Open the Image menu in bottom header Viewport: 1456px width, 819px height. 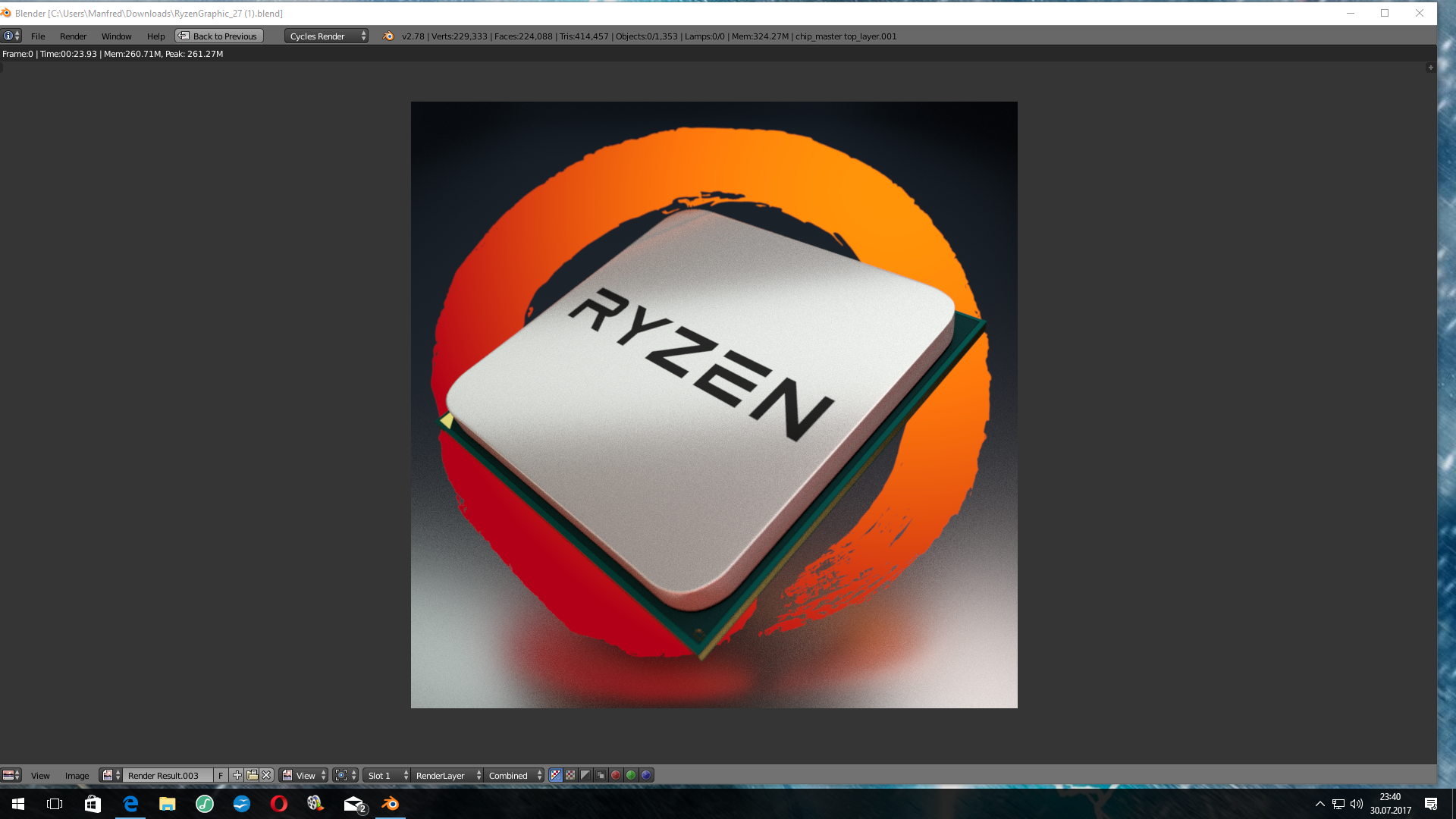coord(77,775)
